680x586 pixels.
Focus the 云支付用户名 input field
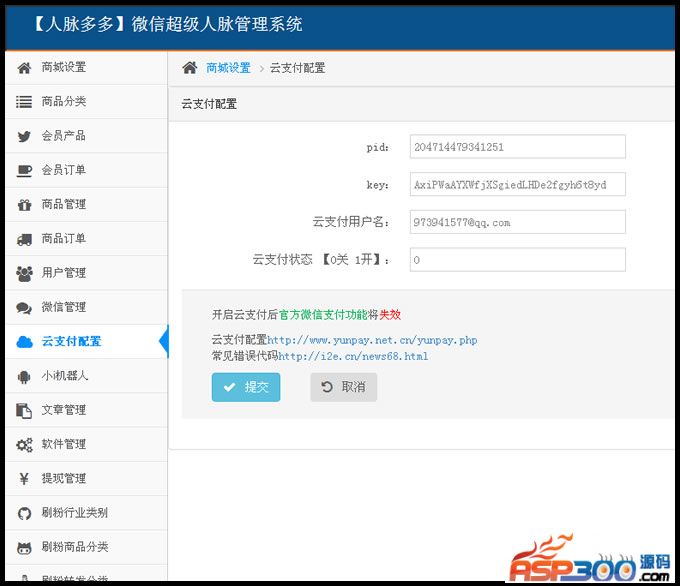coord(517,223)
